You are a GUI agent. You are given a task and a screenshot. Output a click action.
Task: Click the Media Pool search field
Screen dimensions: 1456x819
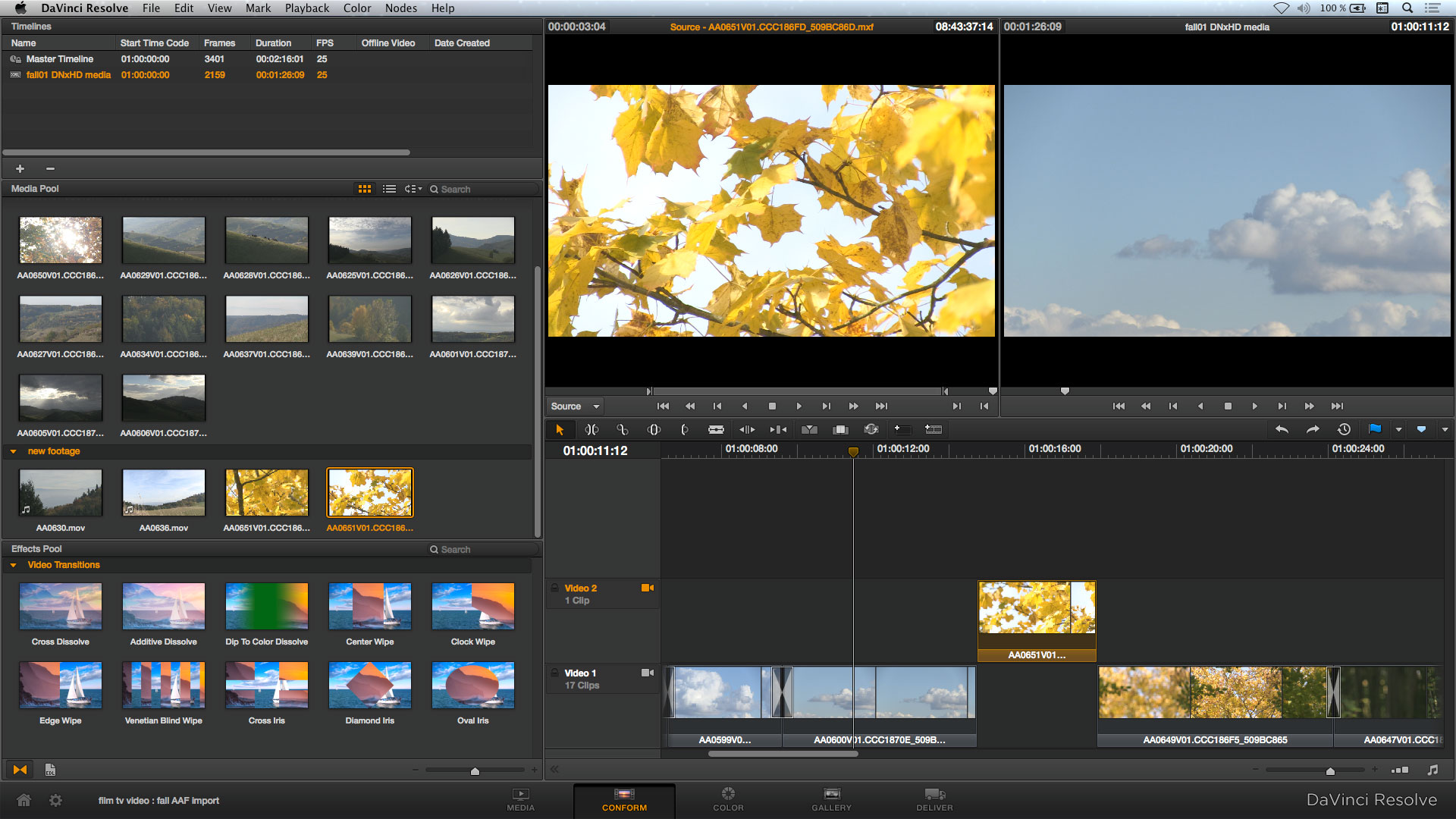coord(482,189)
